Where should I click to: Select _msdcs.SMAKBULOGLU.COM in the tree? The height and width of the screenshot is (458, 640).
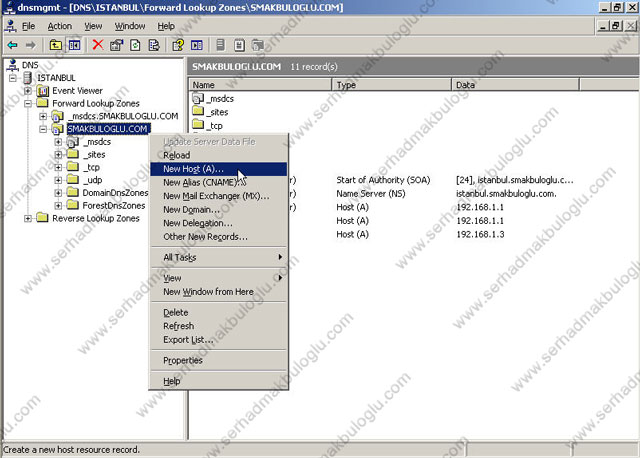123,116
